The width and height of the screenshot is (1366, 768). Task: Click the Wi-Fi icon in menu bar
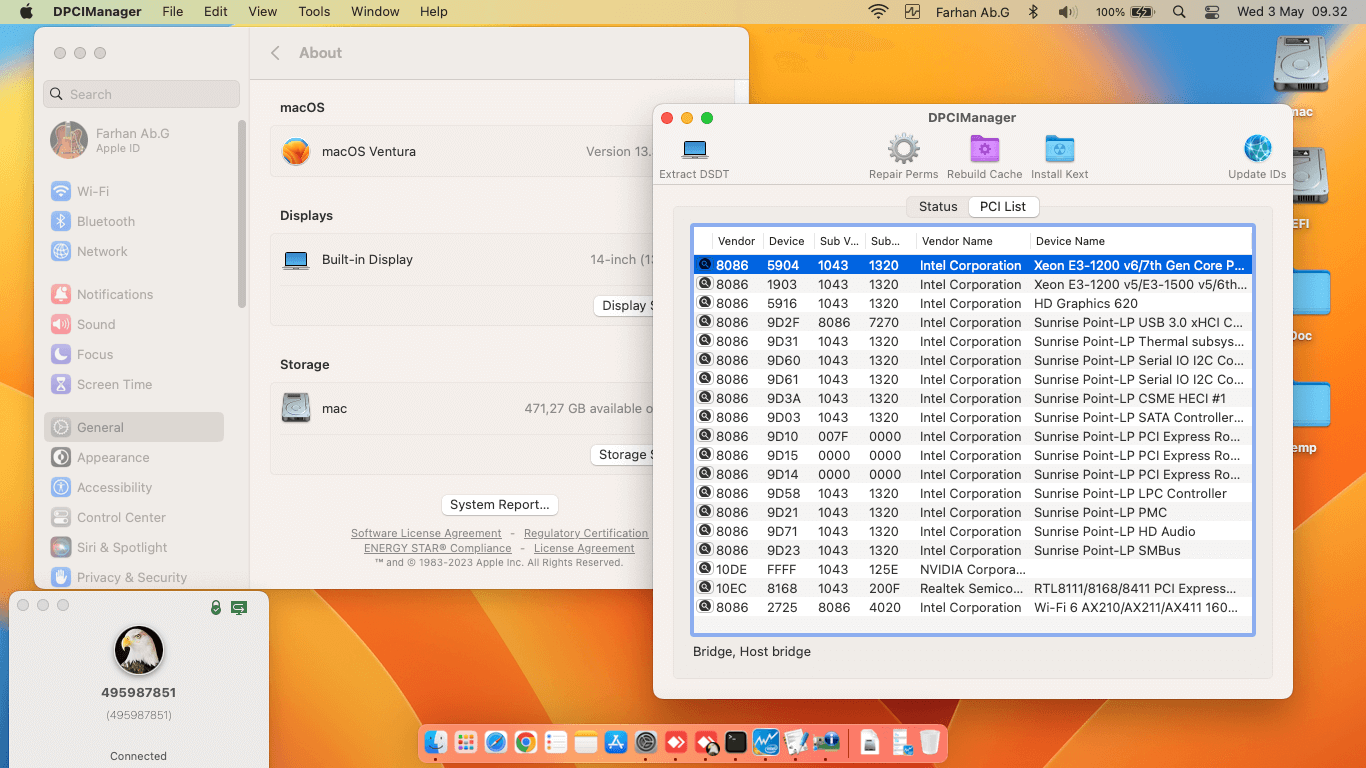[878, 12]
